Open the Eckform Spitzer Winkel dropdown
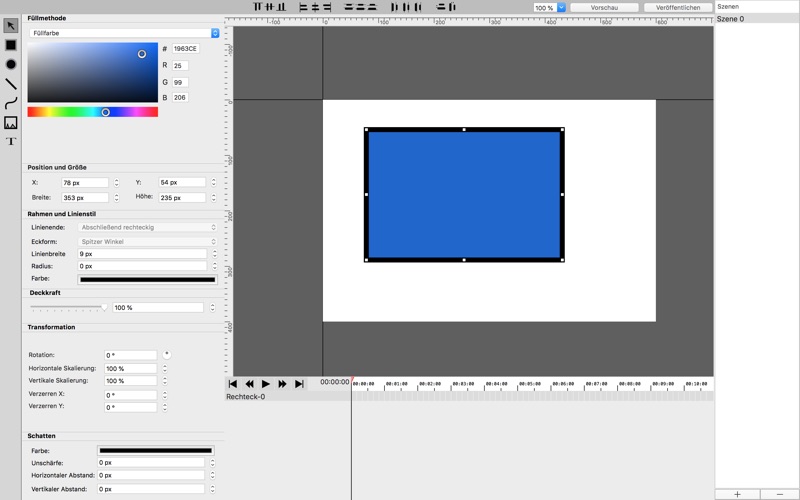Viewport: 800px width, 500px height. coord(147,241)
